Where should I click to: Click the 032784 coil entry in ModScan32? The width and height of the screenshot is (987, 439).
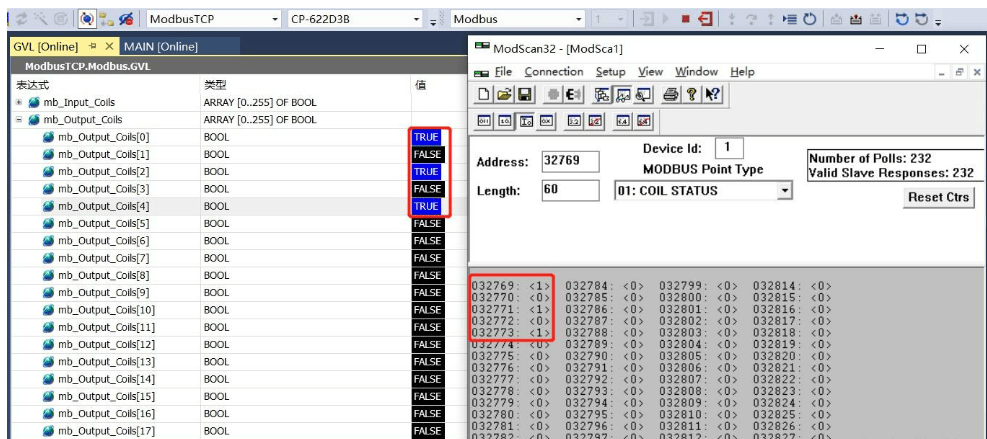(x=605, y=286)
